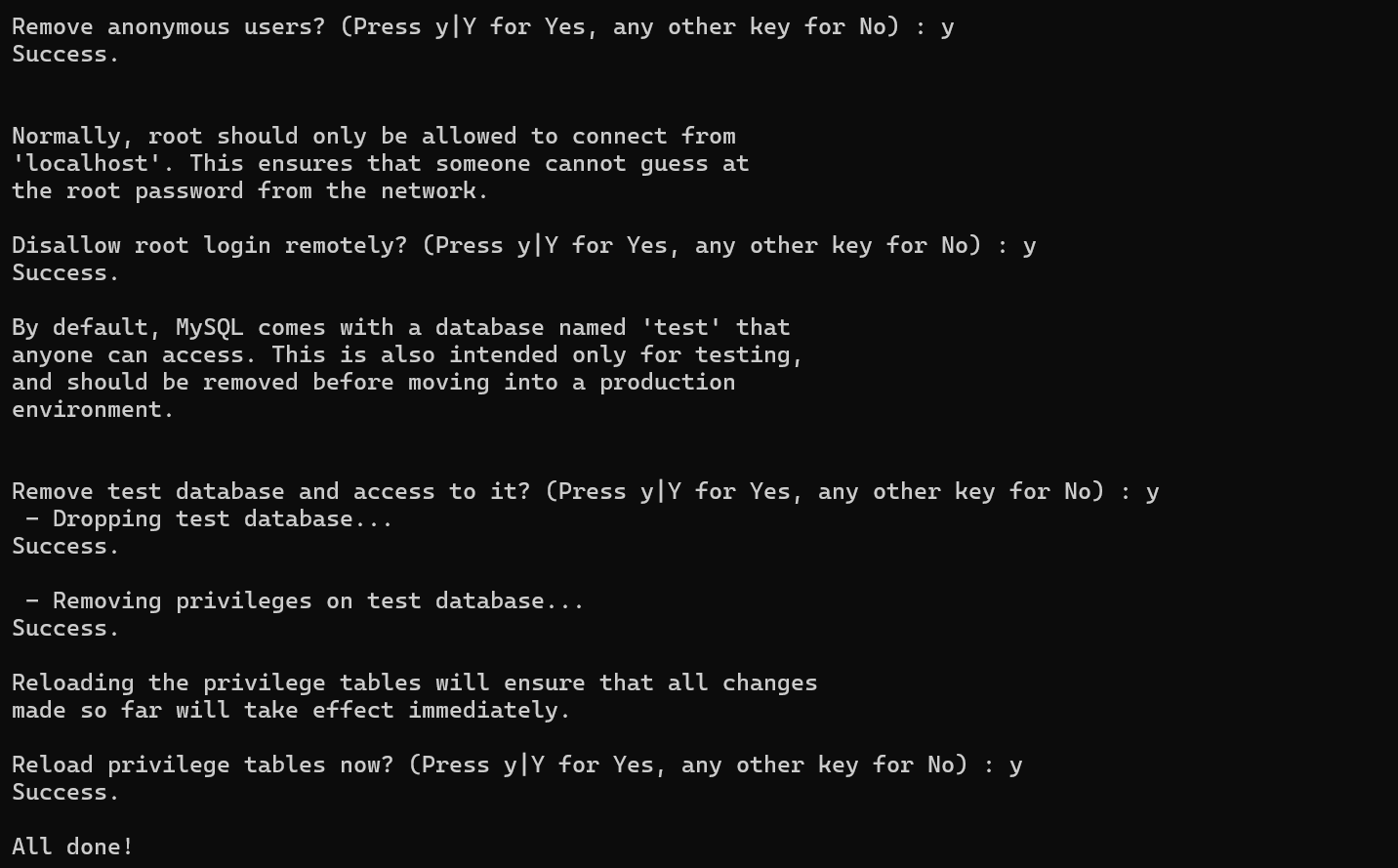
Task: Click the 'Reloading the privilege tables' line
Action: pyautogui.click(x=414, y=682)
